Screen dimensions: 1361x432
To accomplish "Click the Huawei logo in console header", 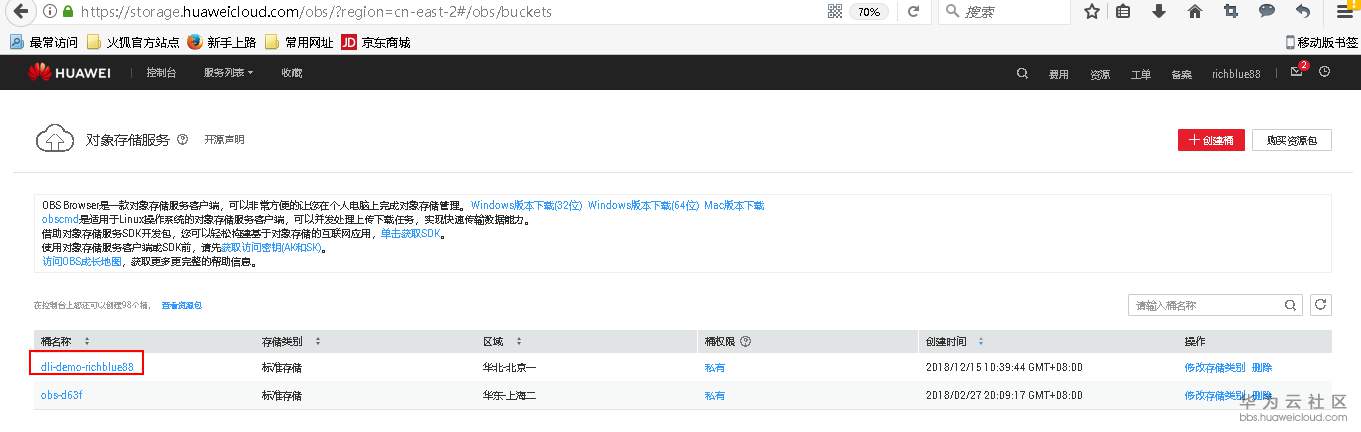I will (69, 73).
